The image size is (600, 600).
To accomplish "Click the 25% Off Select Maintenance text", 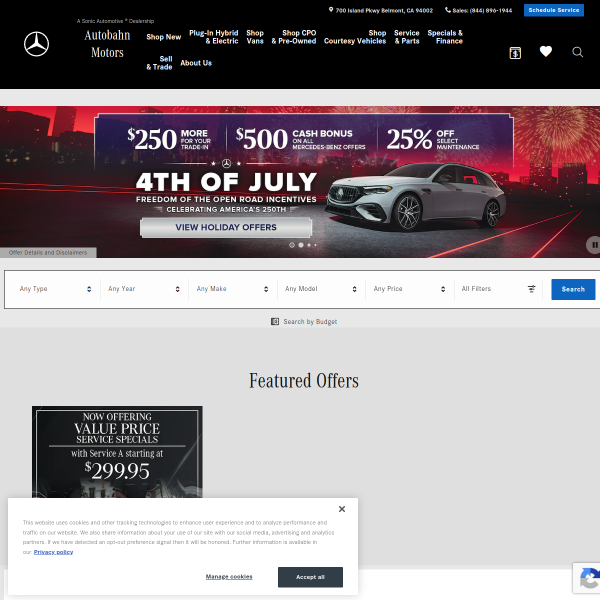I will [433, 139].
